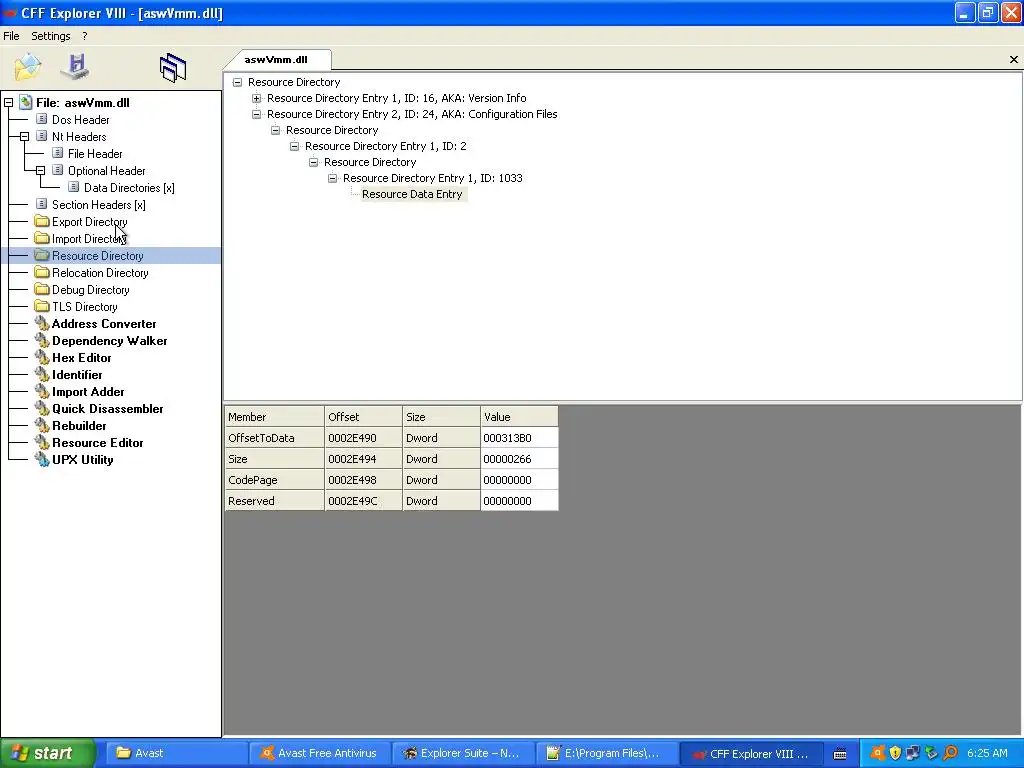Click the UPX Utility tool icon
Screen dimensions: 1024x768
pyautogui.click(x=42, y=459)
